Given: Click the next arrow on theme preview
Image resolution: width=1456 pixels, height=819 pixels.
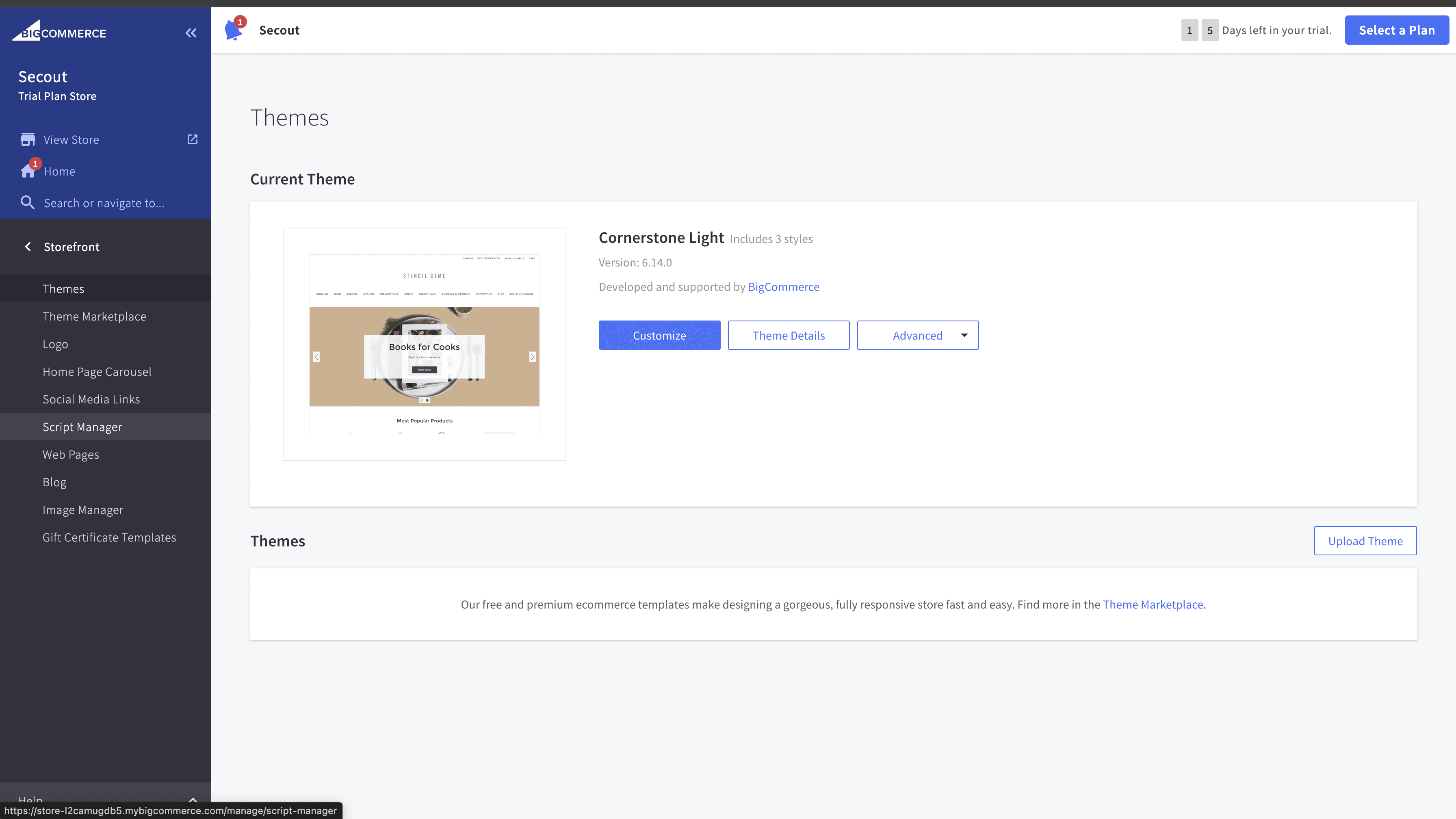Looking at the screenshot, I should pyautogui.click(x=532, y=357).
